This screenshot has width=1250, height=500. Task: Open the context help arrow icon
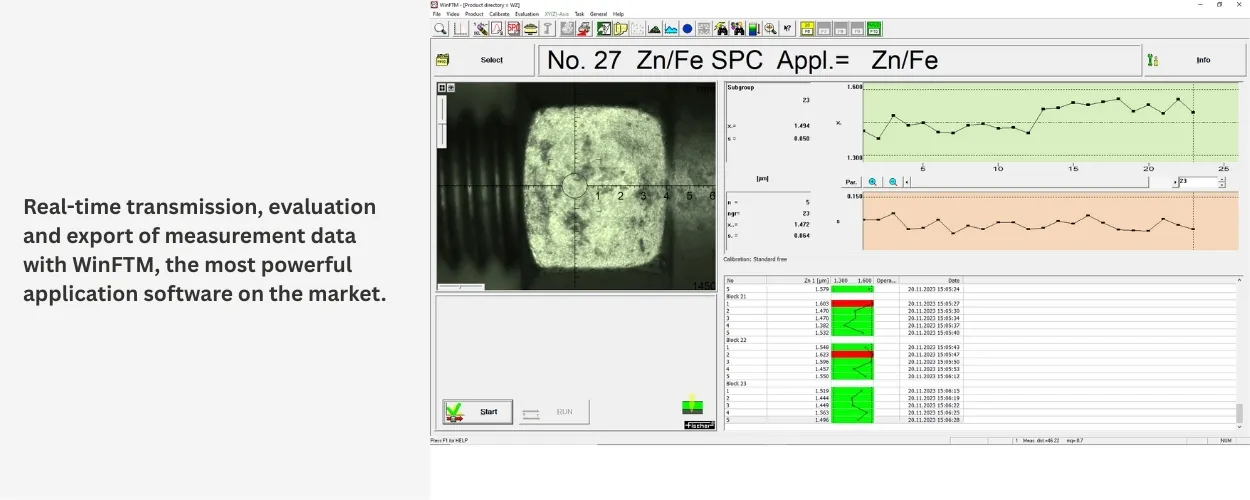tap(788, 28)
